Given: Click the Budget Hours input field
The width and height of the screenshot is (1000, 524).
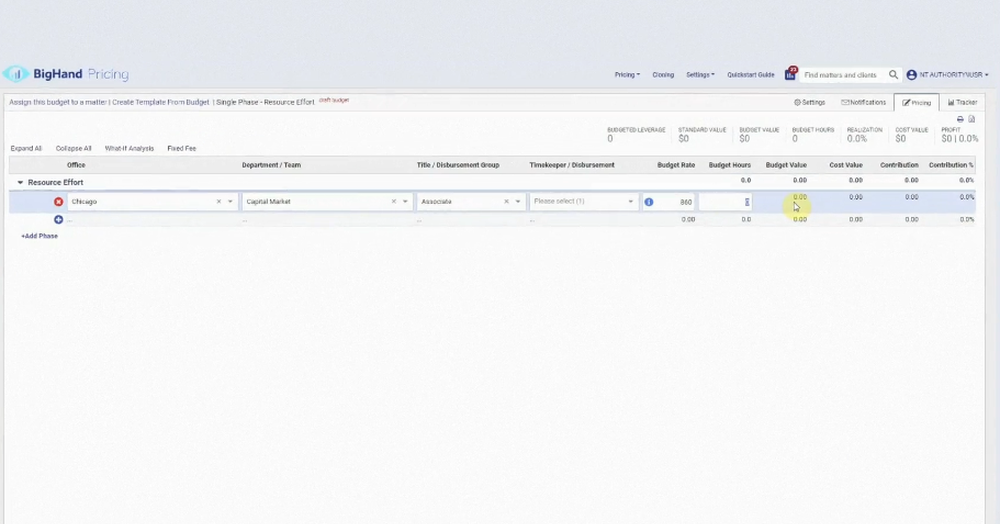Looking at the screenshot, I should 726,201.
